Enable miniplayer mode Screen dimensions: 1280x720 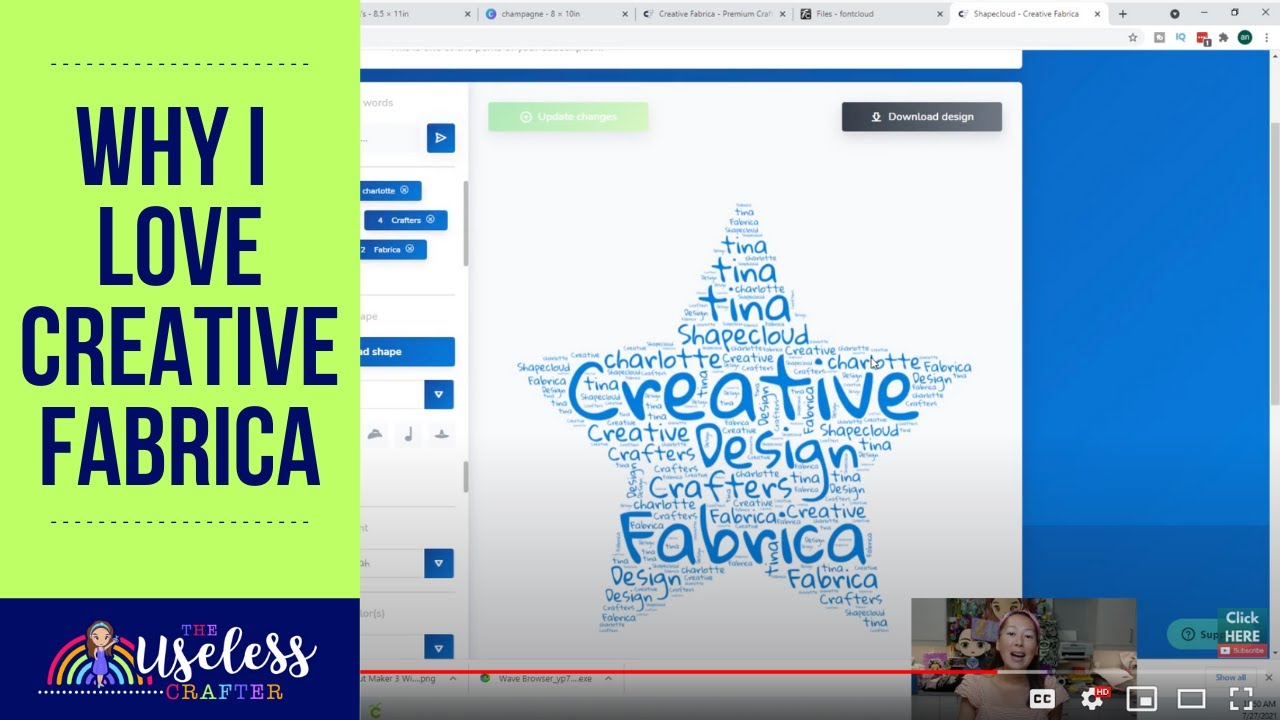coord(1142,699)
